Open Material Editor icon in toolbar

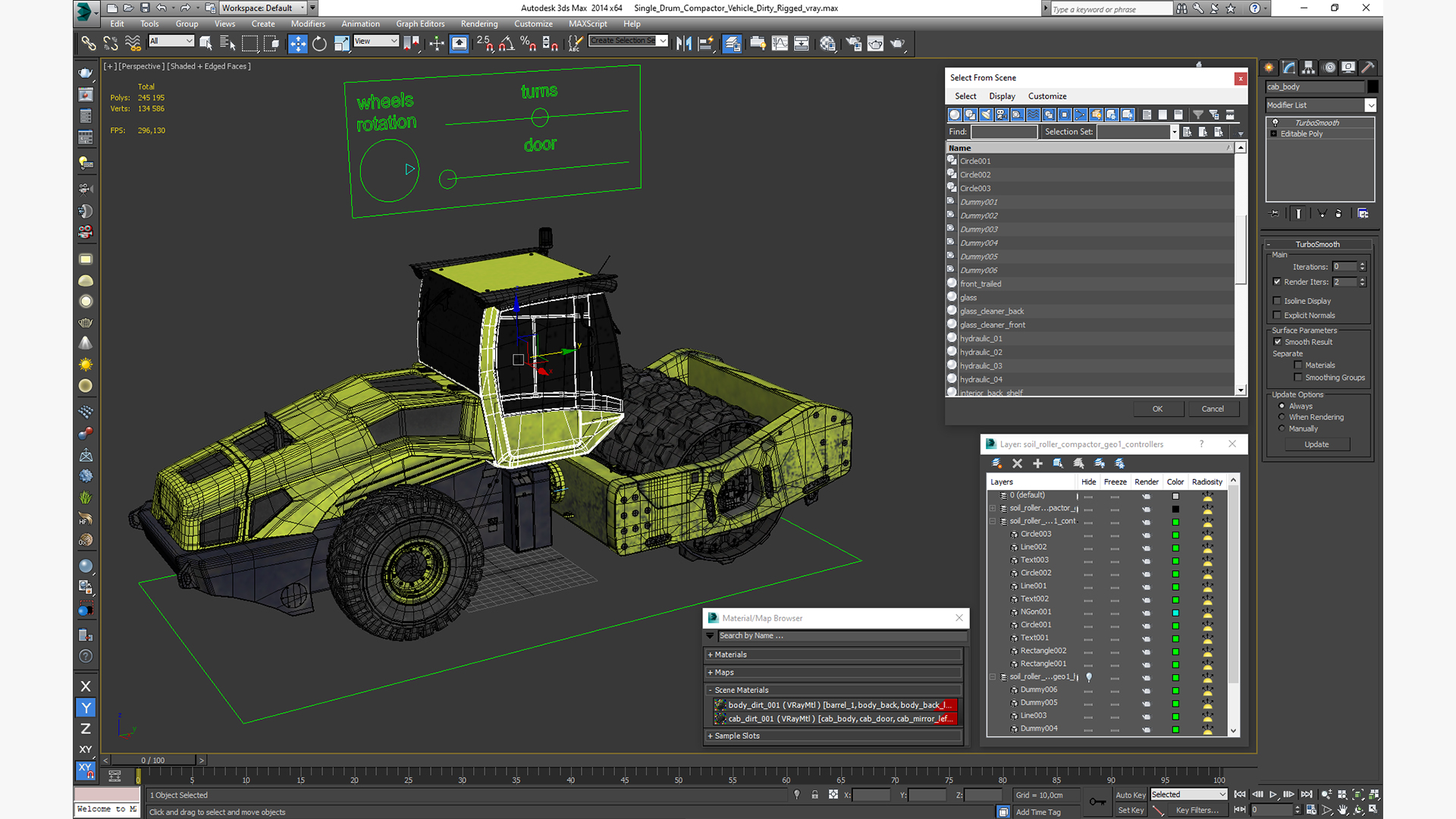[827, 43]
